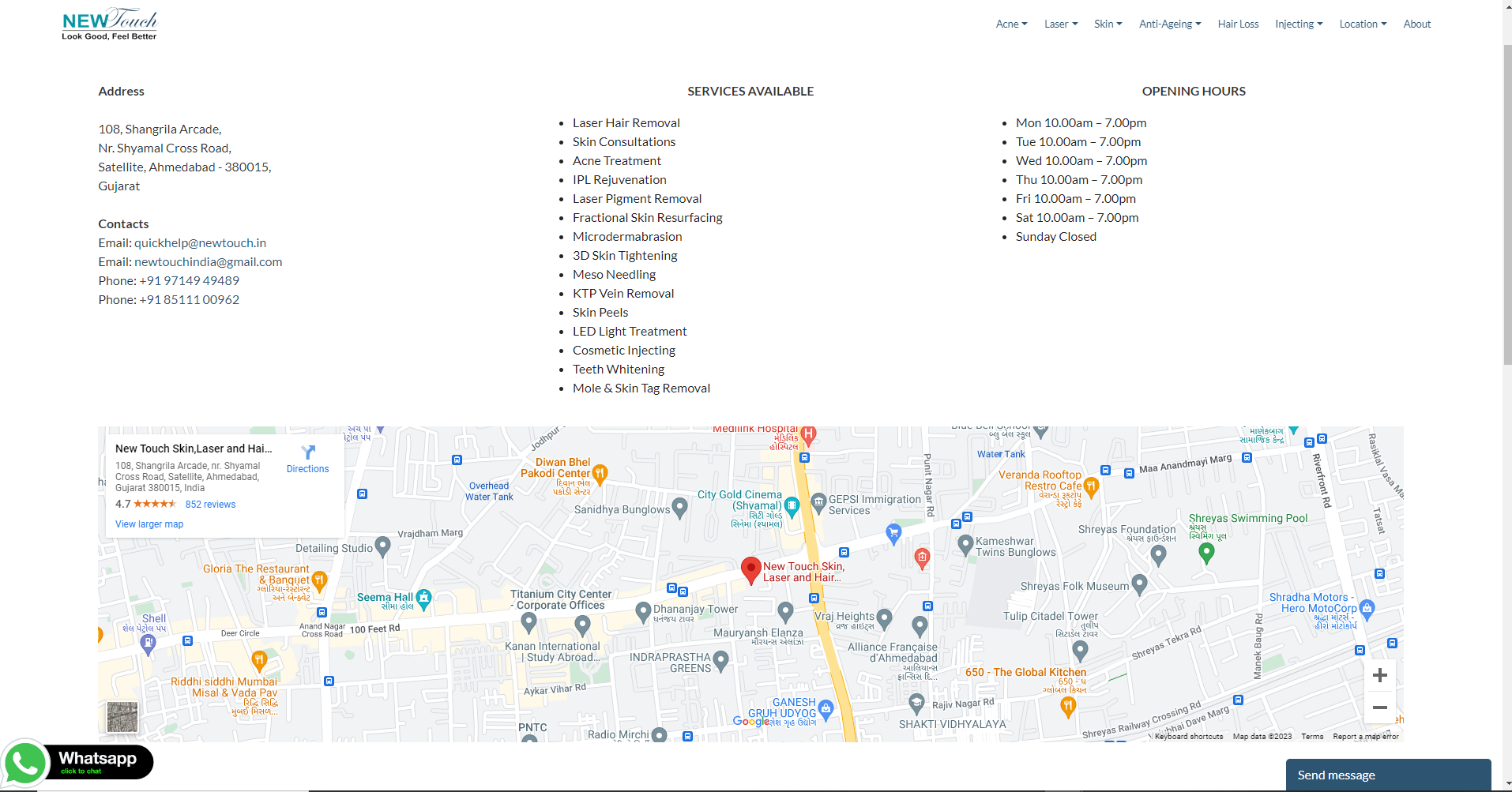1512x792 pixels.
Task: Open the Skin dropdown menu
Action: pos(1108,24)
